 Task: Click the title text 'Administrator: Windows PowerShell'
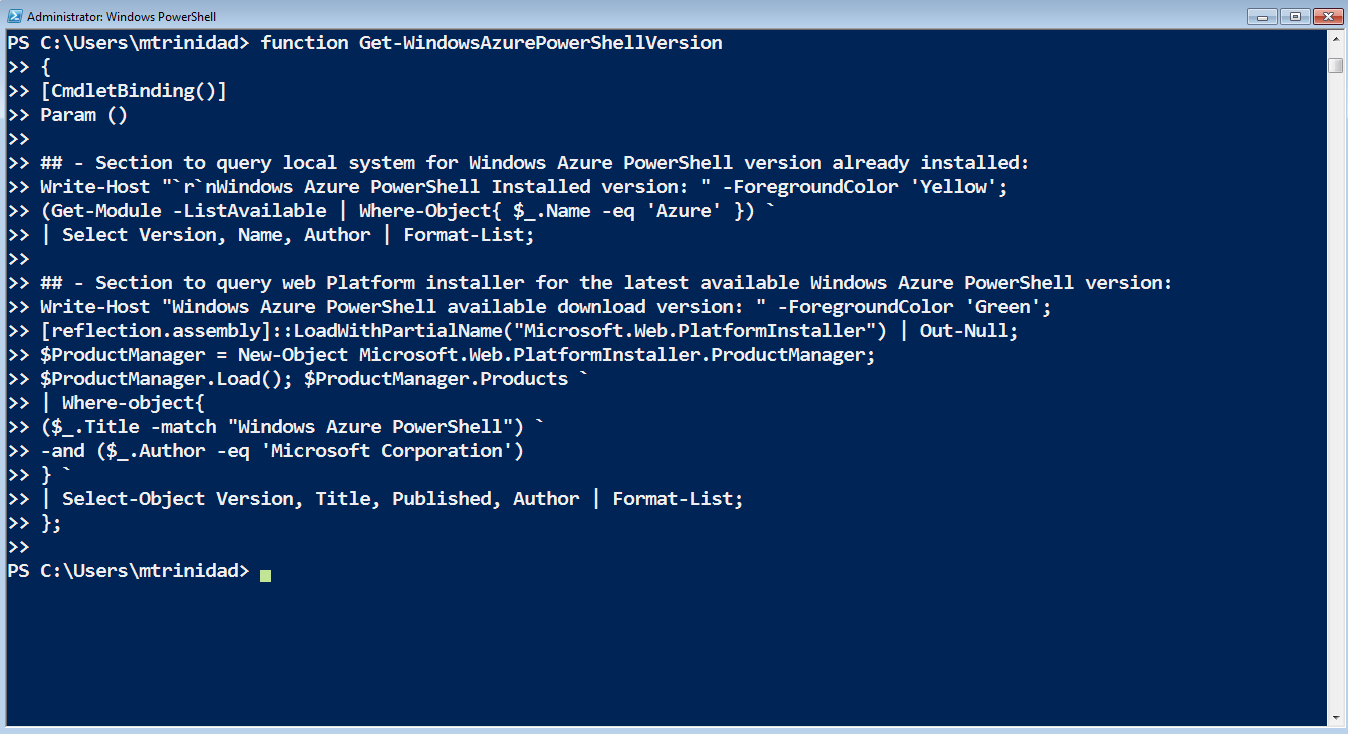121,17
